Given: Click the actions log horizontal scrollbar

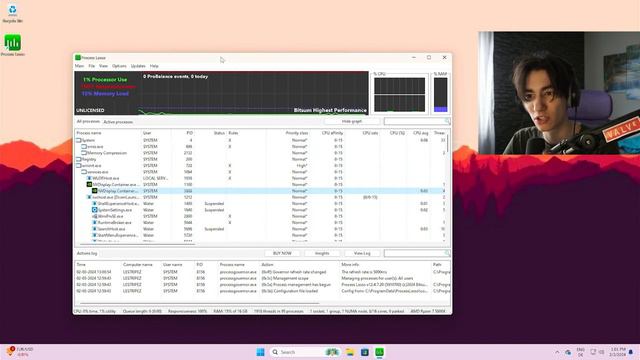Looking at the screenshot, I should click(199, 303).
